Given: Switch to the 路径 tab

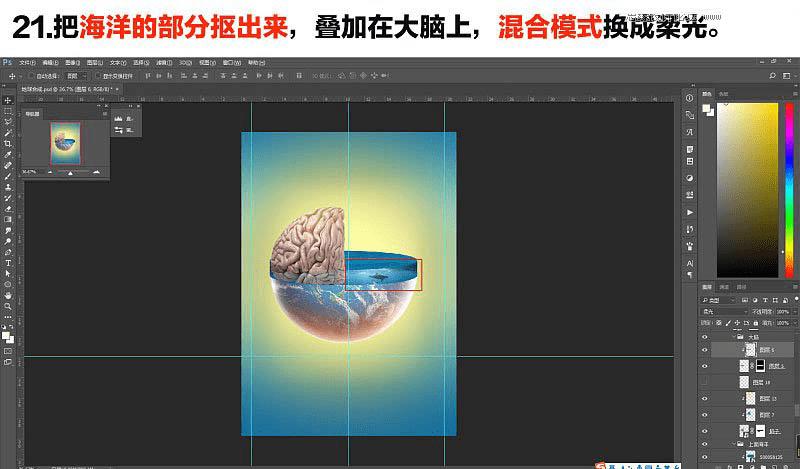Looking at the screenshot, I should (x=741, y=287).
